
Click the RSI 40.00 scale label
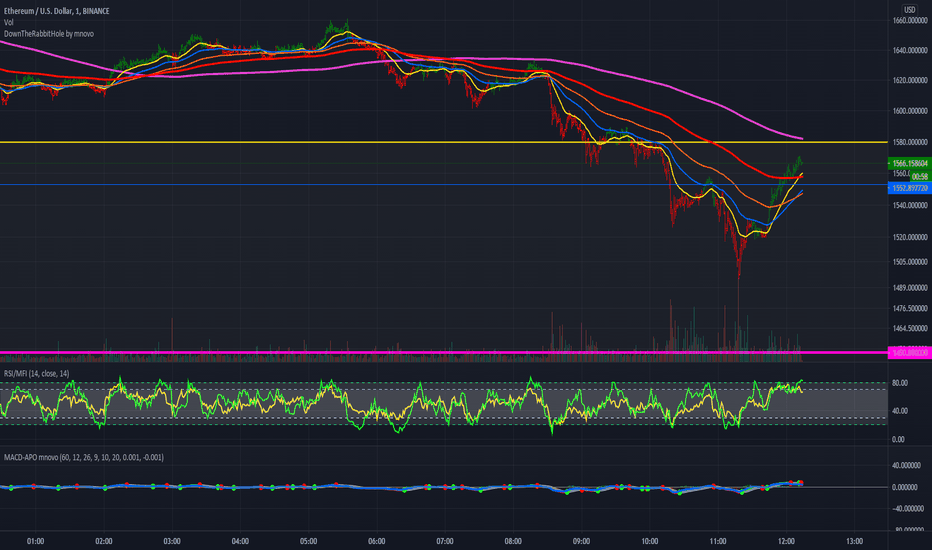[x=900, y=411]
